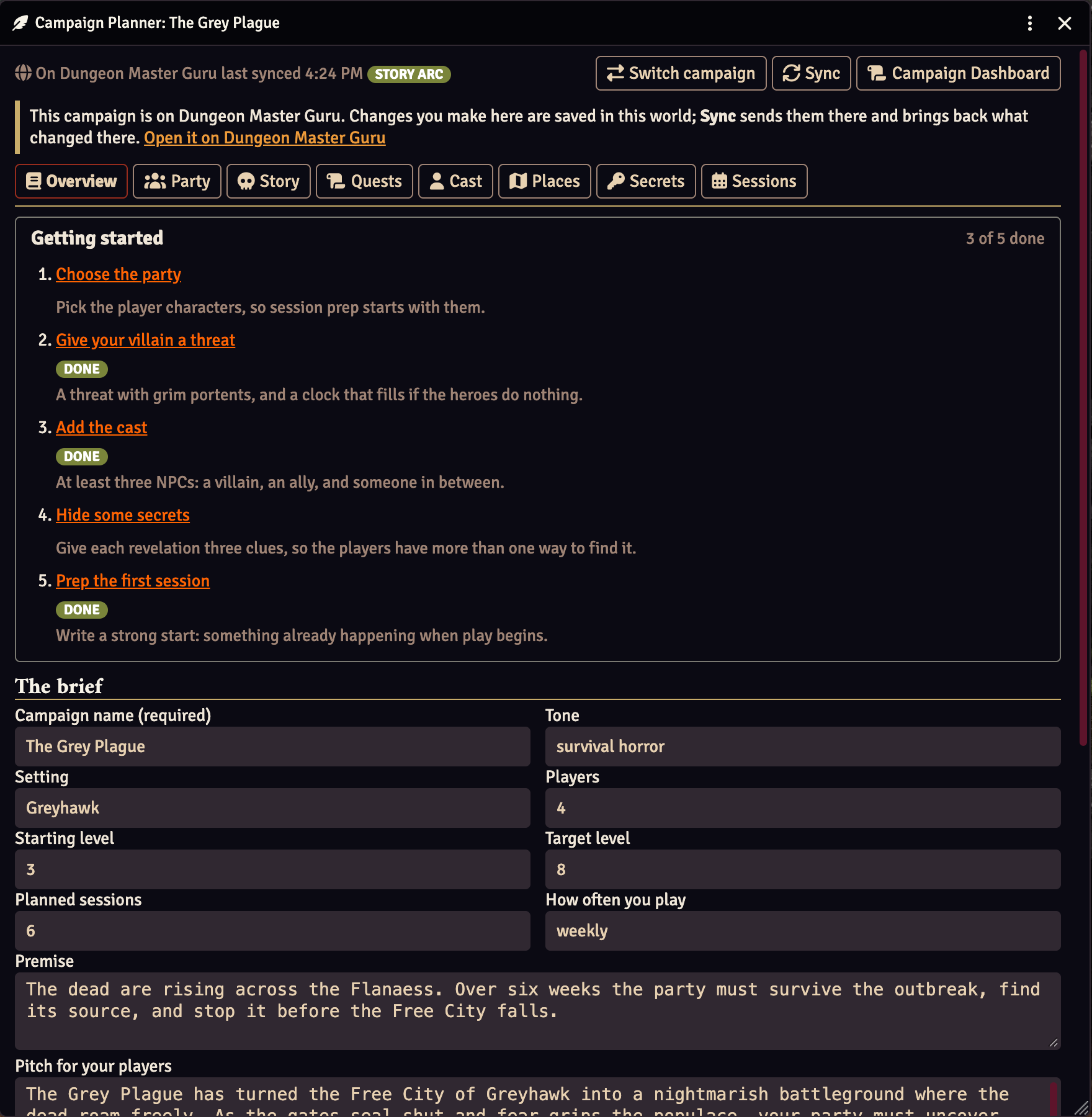The image size is (1092, 1117).
Task: Click the Getting started heading
Action: click(97, 238)
